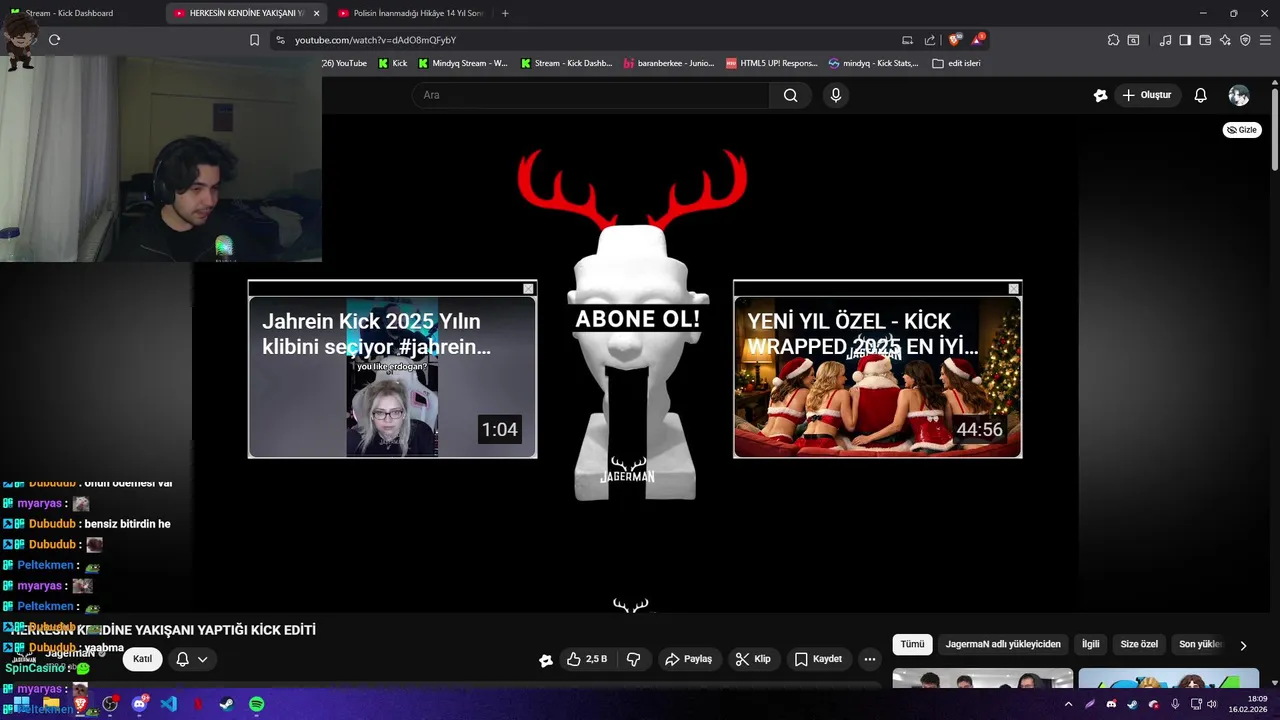Click the YouTube search magnifier button
1280x720 pixels.
click(790, 95)
